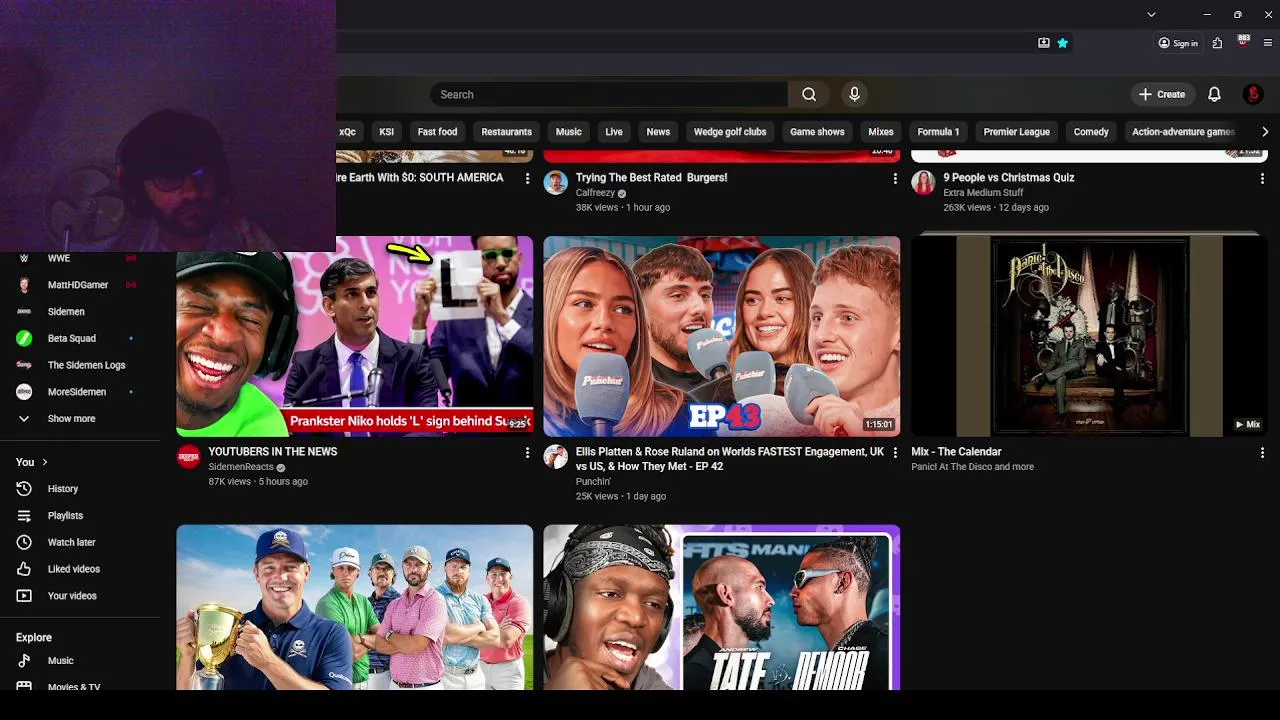Type in the YouTube Search field
1280x720 pixels.
pyautogui.click(x=609, y=94)
